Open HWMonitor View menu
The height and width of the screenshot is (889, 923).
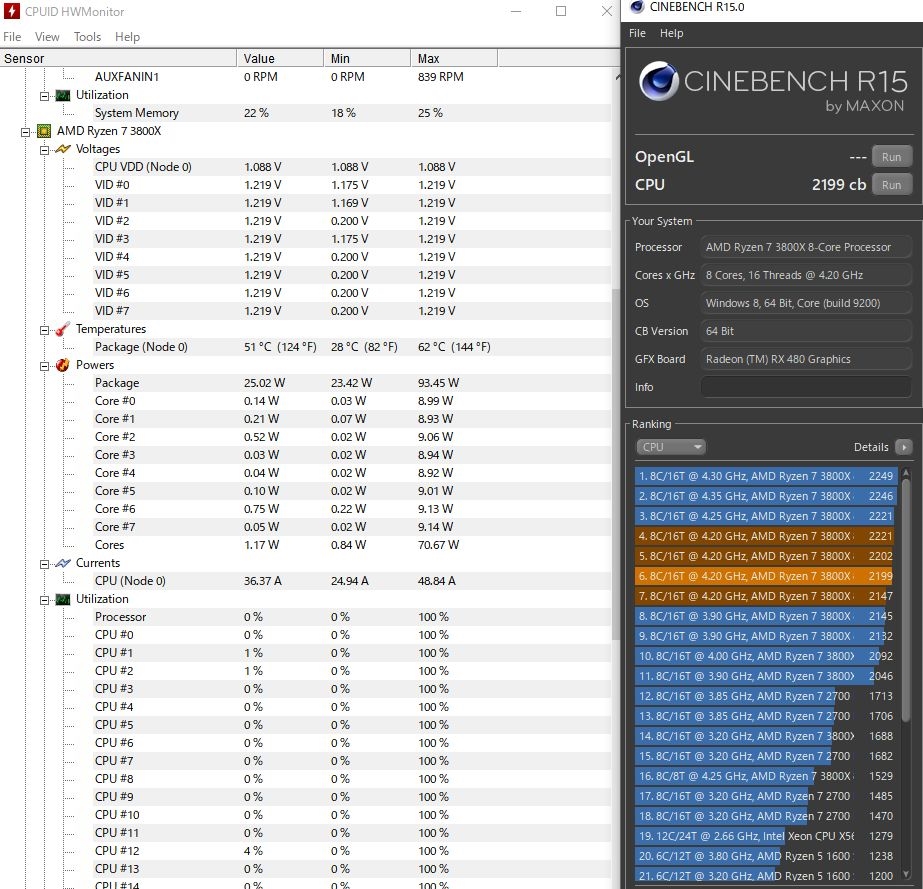click(x=47, y=37)
